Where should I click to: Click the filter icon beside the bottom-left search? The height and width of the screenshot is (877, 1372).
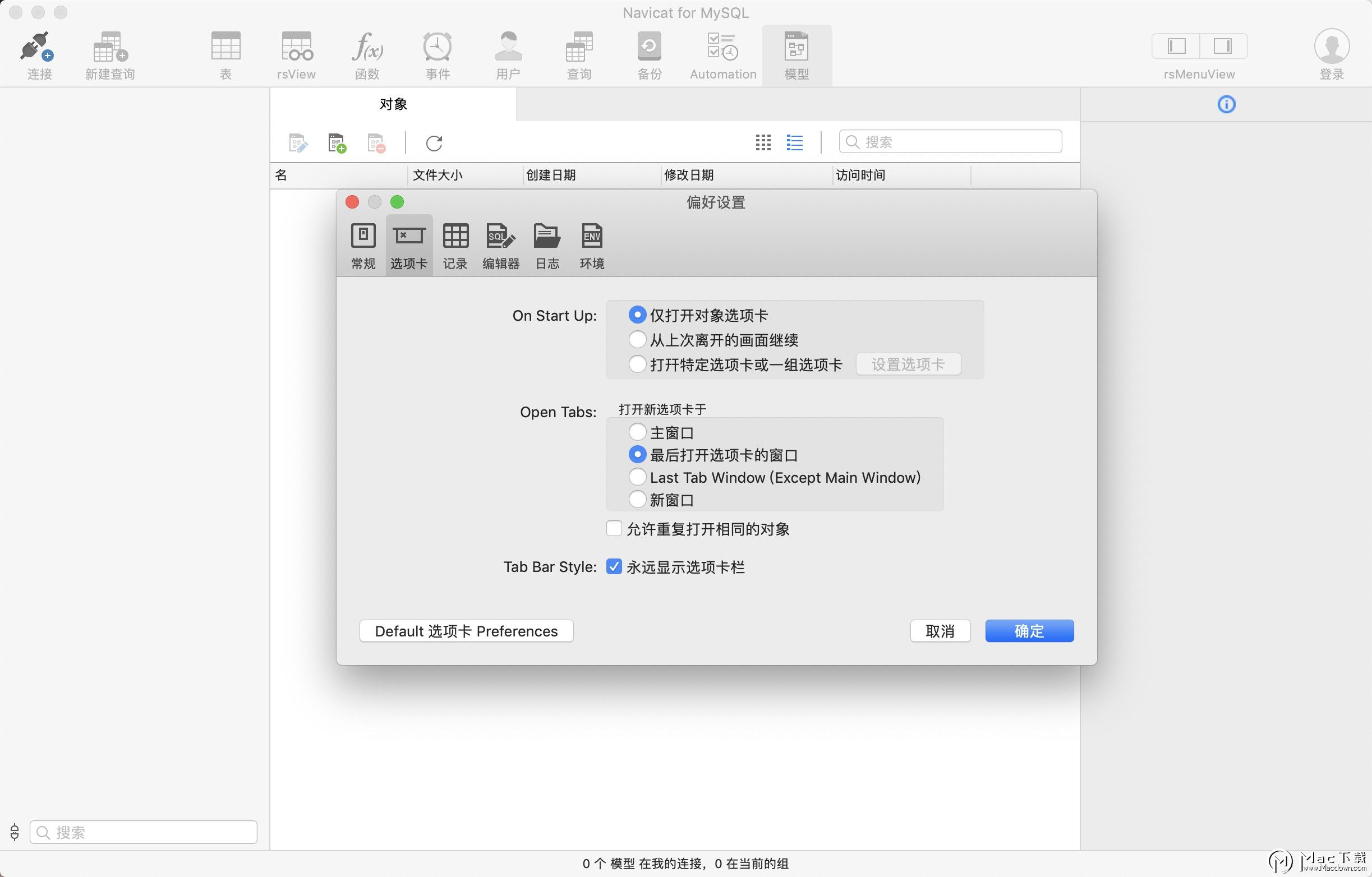(x=14, y=832)
